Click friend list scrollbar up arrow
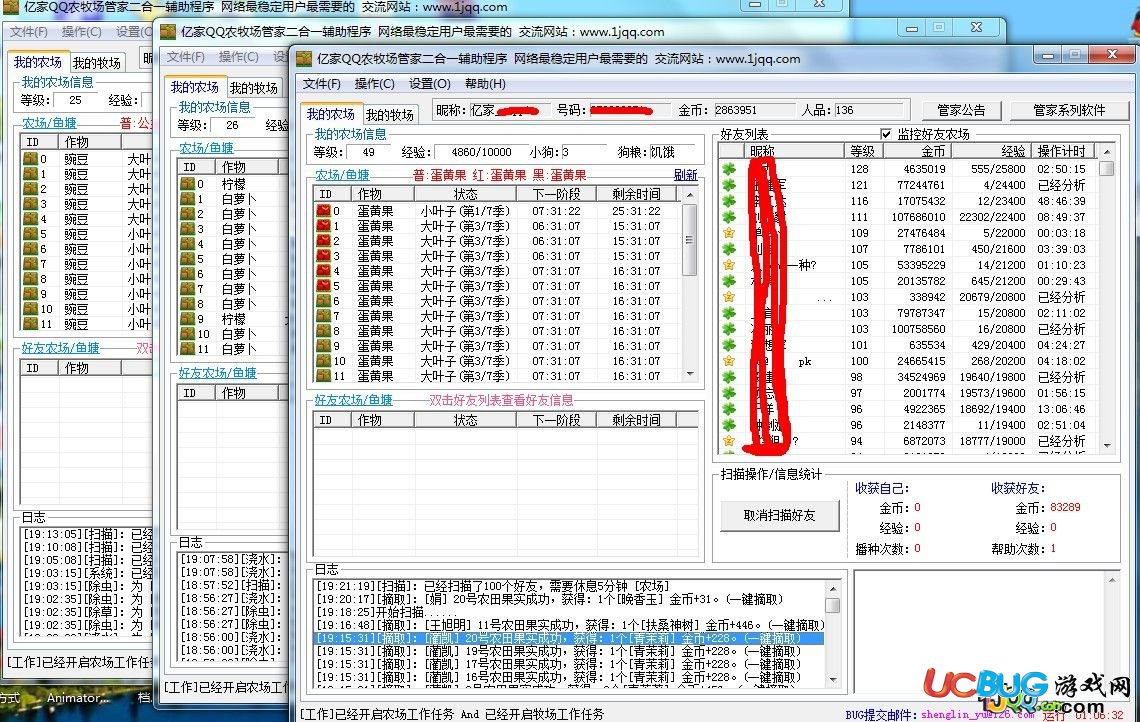The height and width of the screenshot is (722, 1140). (x=1107, y=151)
